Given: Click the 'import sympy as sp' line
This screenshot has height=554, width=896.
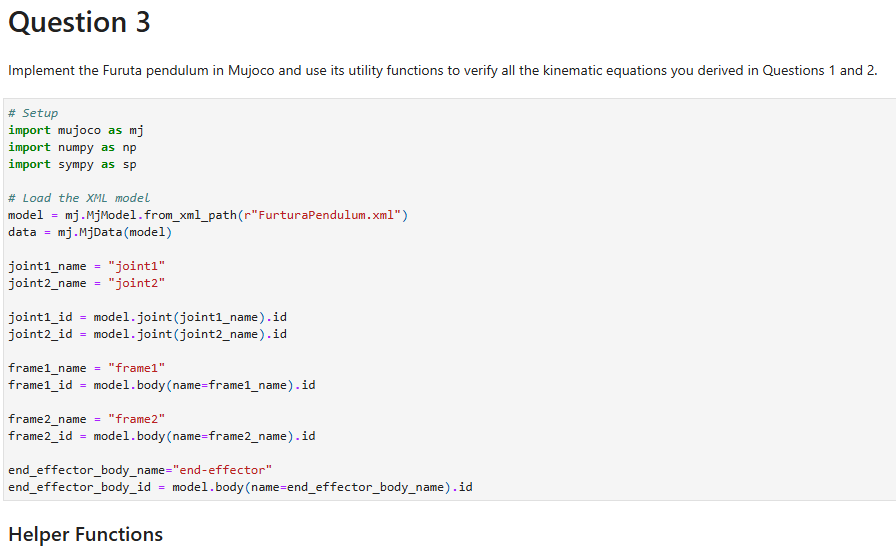Looking at the screenshot, I should [x=73, y=164].
